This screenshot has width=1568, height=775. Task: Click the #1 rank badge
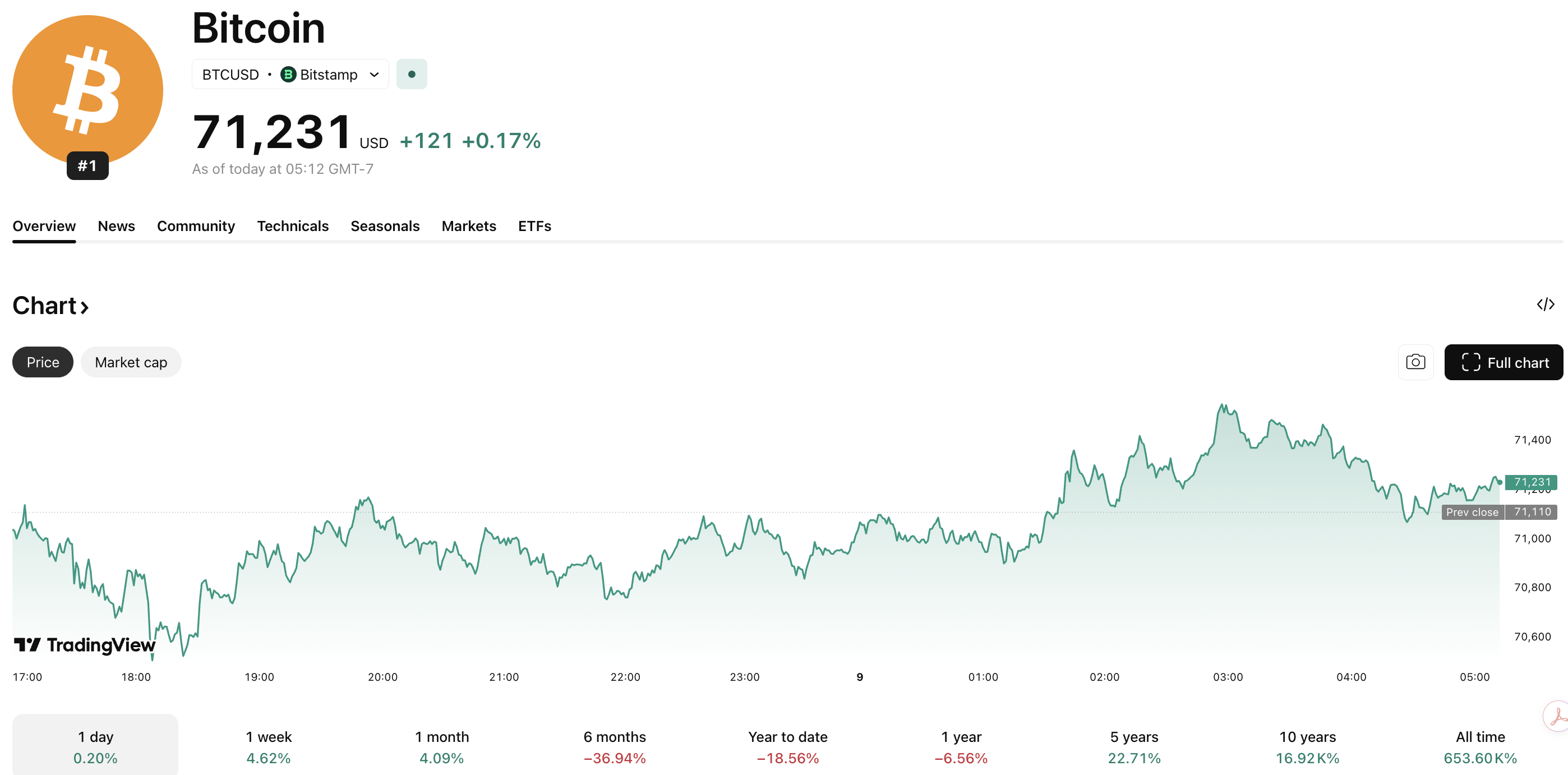pyautogui.click(x=87, y=165)
